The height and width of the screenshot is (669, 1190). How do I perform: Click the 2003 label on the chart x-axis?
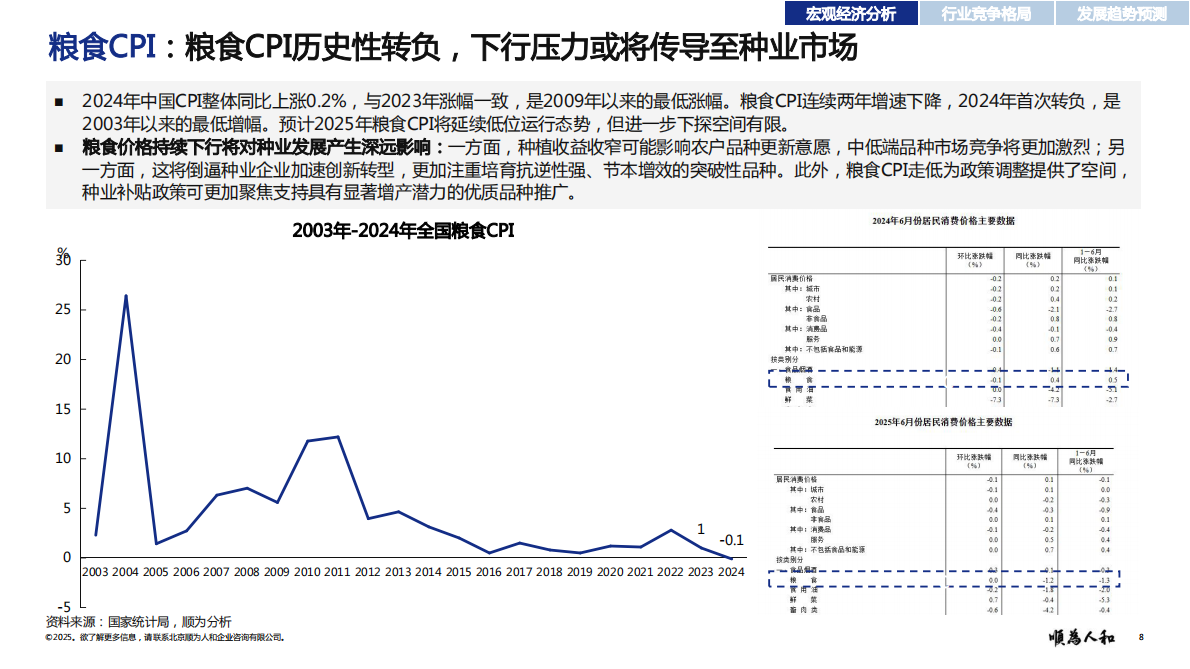tap(94, 569)
